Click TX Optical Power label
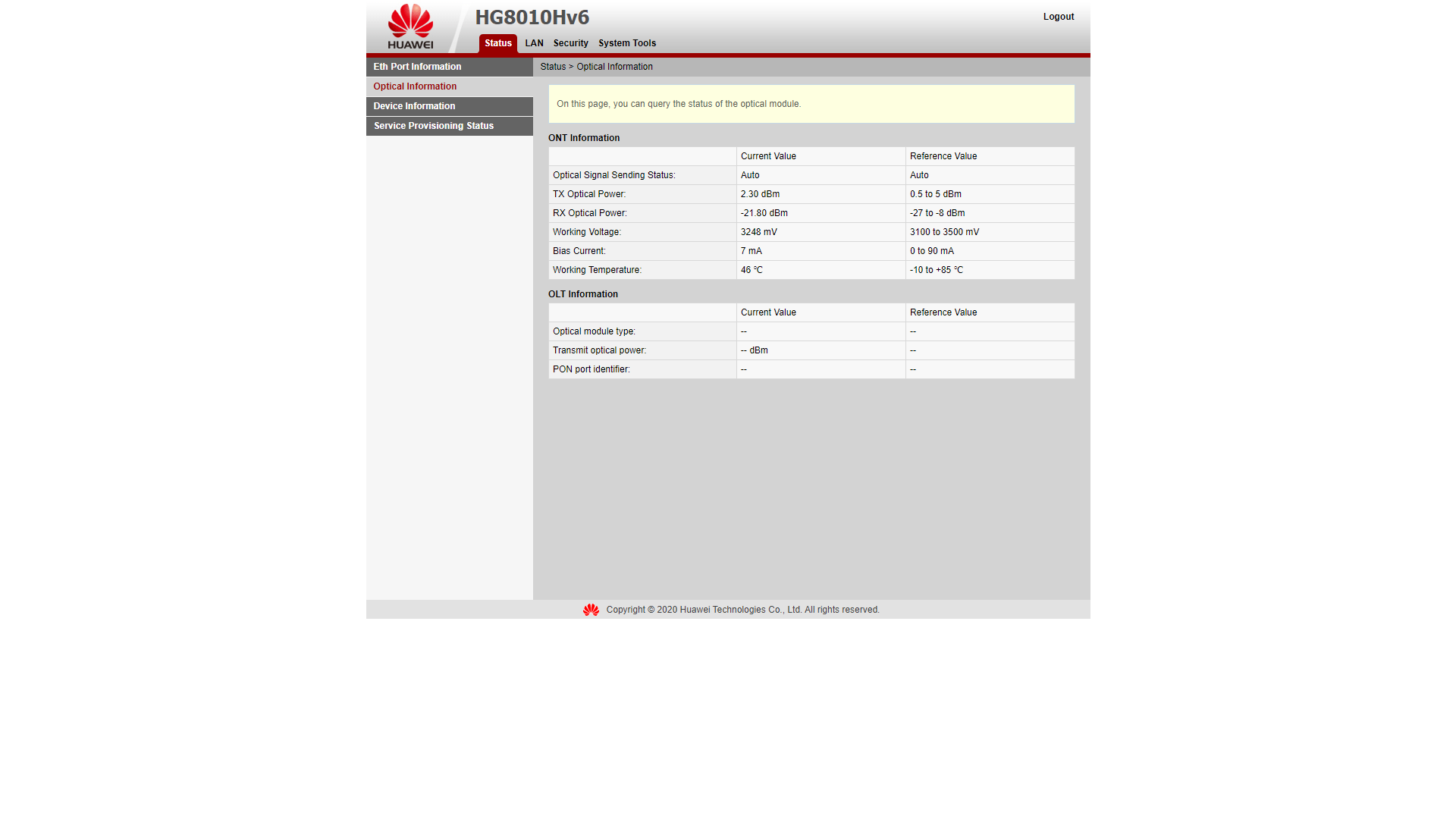 click(589, 194)
